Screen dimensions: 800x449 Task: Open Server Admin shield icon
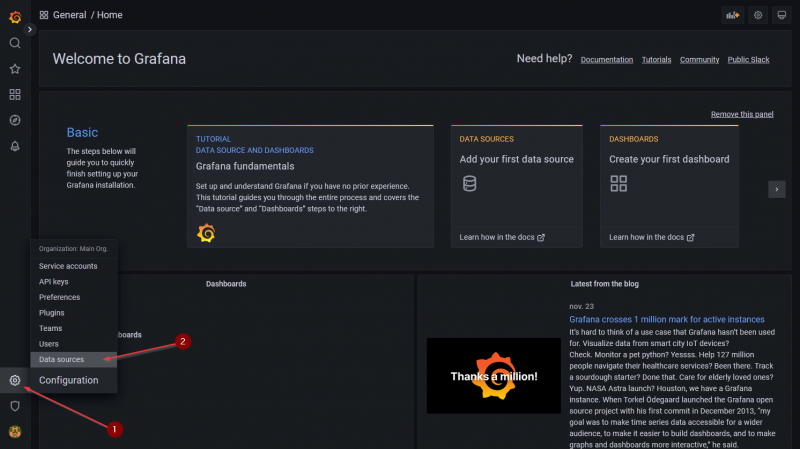(15, 406)
